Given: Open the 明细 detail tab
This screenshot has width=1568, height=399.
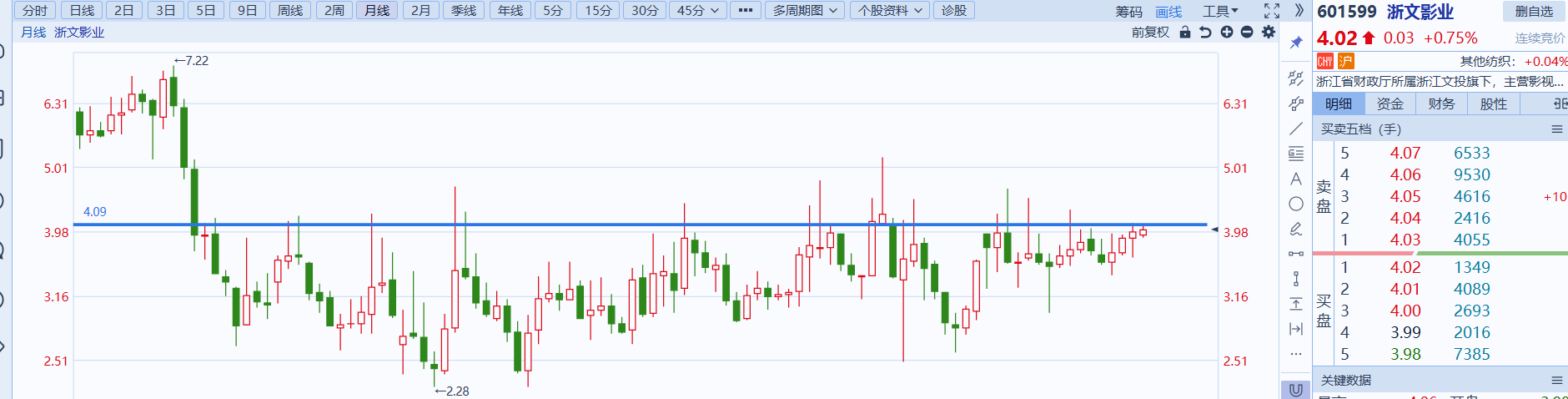Looking at the screenshot, I should pyautogui.click(x=1339, y=104).
